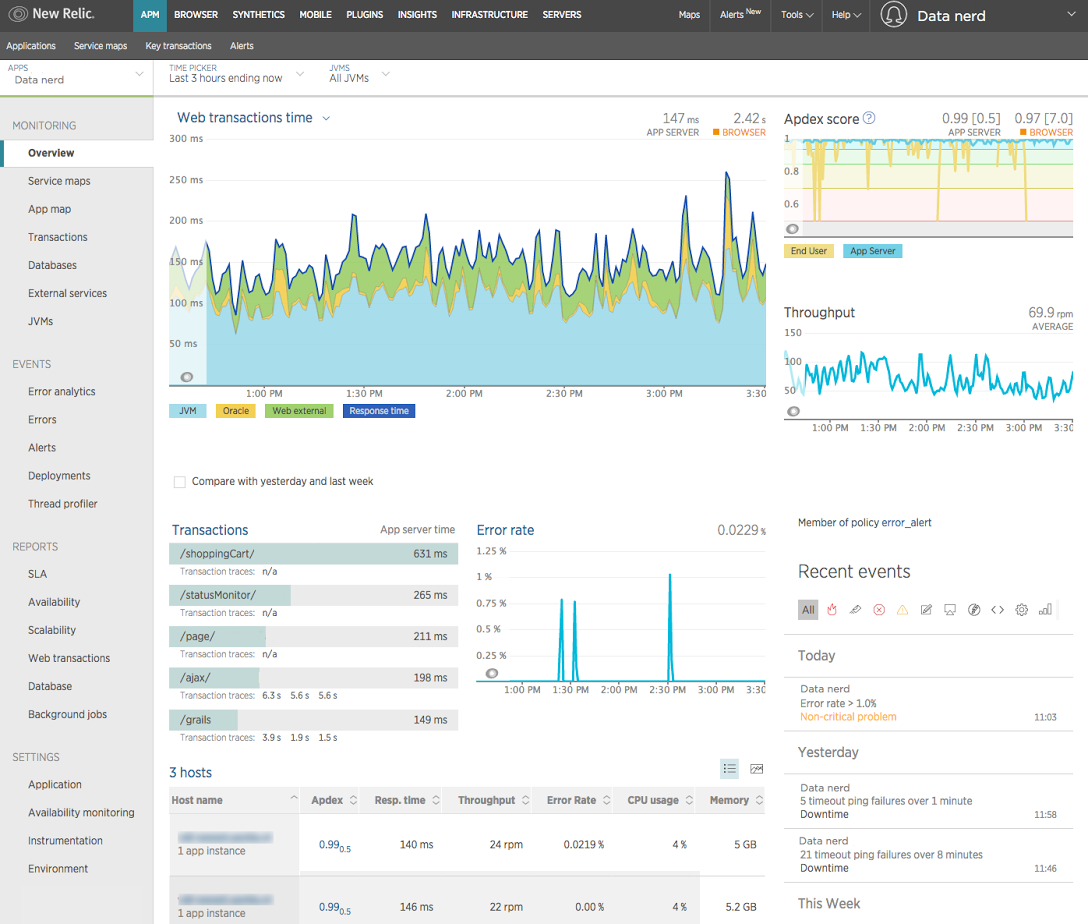Switch hosts view to chart icon

pyautogui.click(x=756, y=769)
